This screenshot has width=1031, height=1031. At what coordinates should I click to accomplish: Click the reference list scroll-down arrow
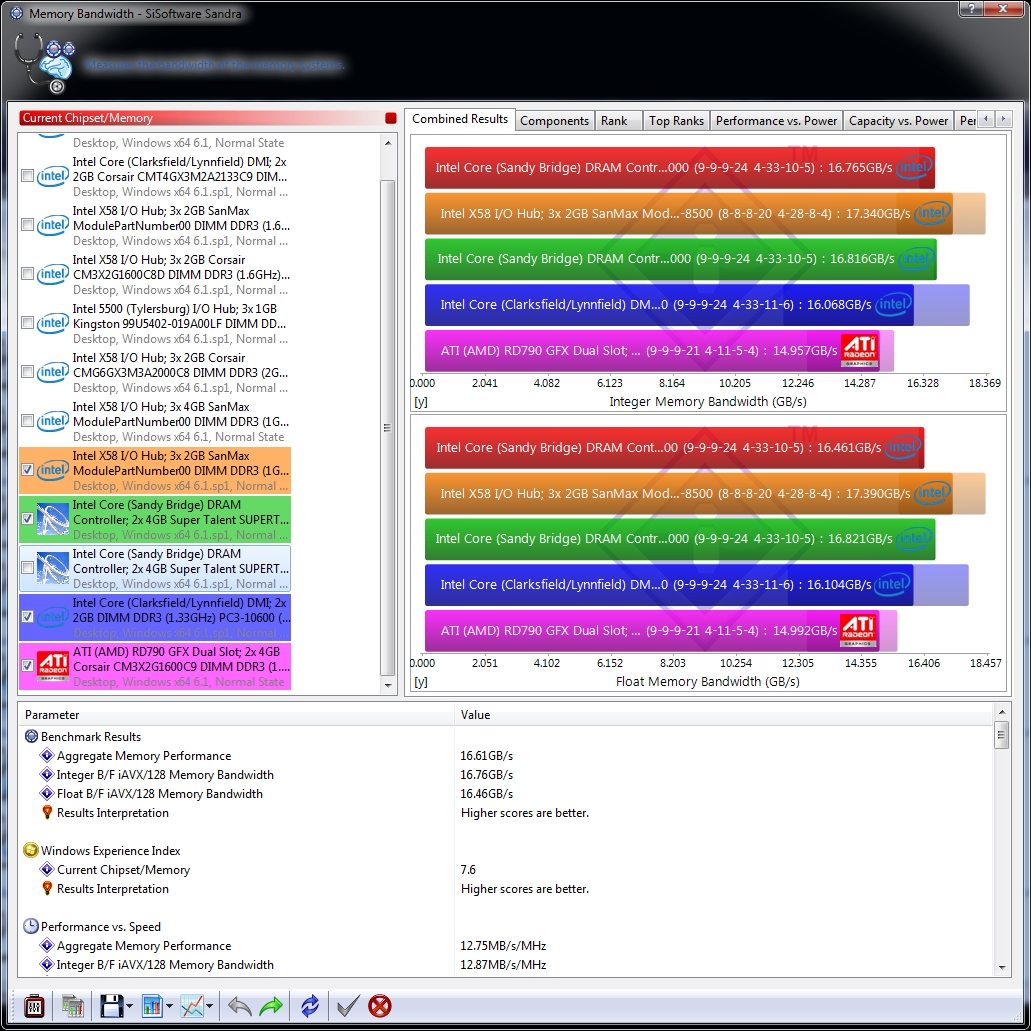[388, 685]
